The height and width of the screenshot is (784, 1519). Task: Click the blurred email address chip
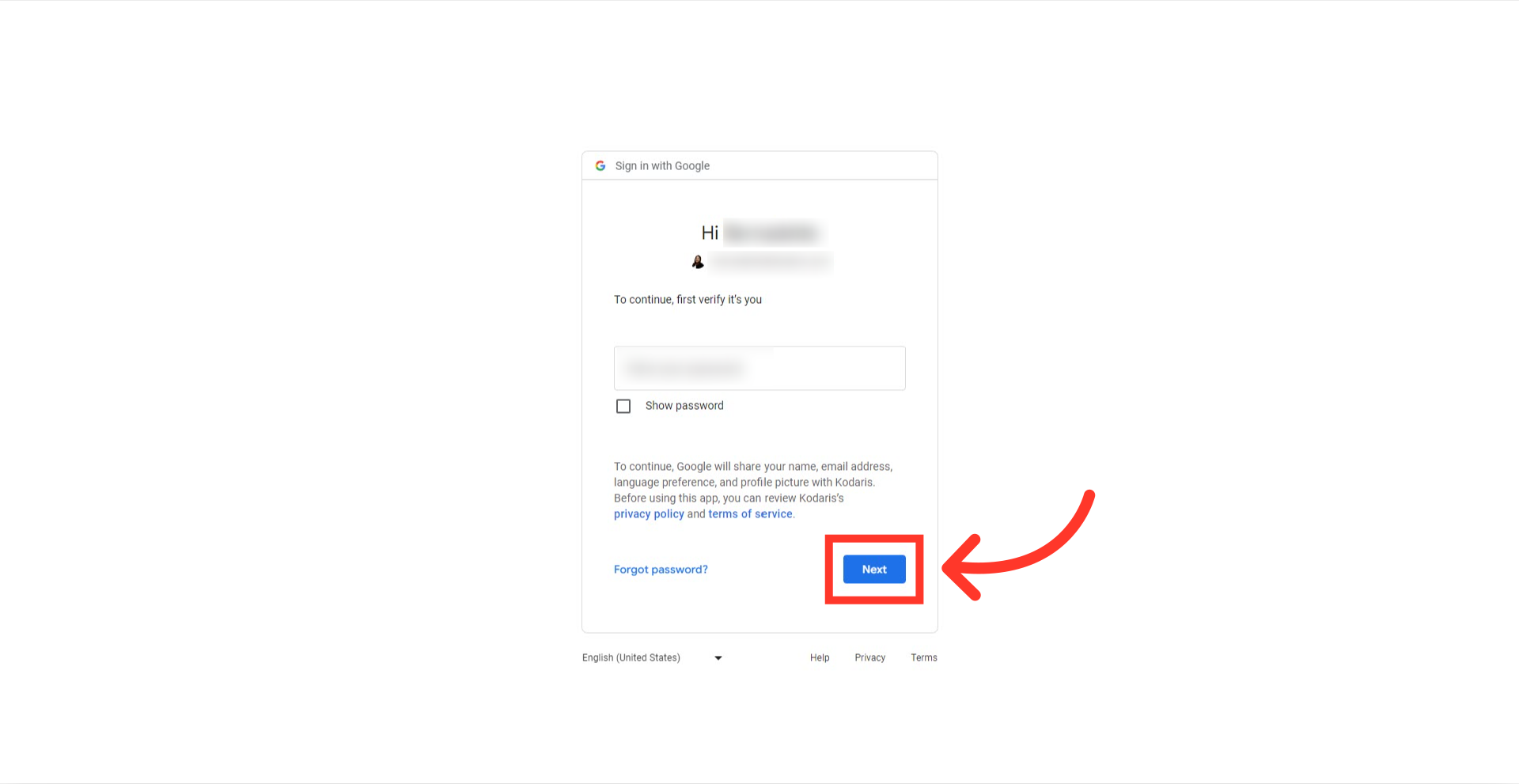click(771, 262)
